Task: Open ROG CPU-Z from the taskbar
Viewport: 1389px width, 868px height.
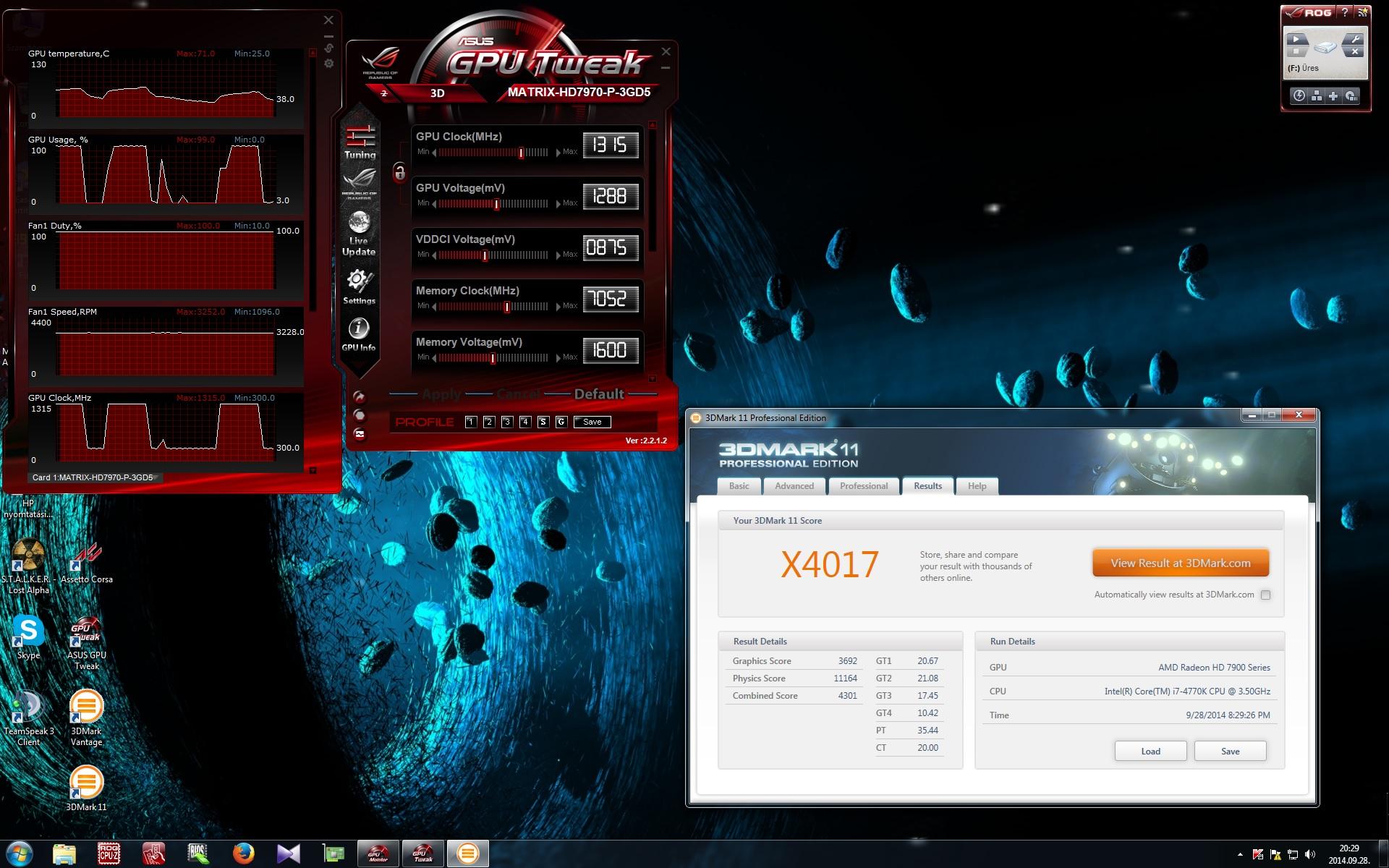Action: [x=109, y=854]
